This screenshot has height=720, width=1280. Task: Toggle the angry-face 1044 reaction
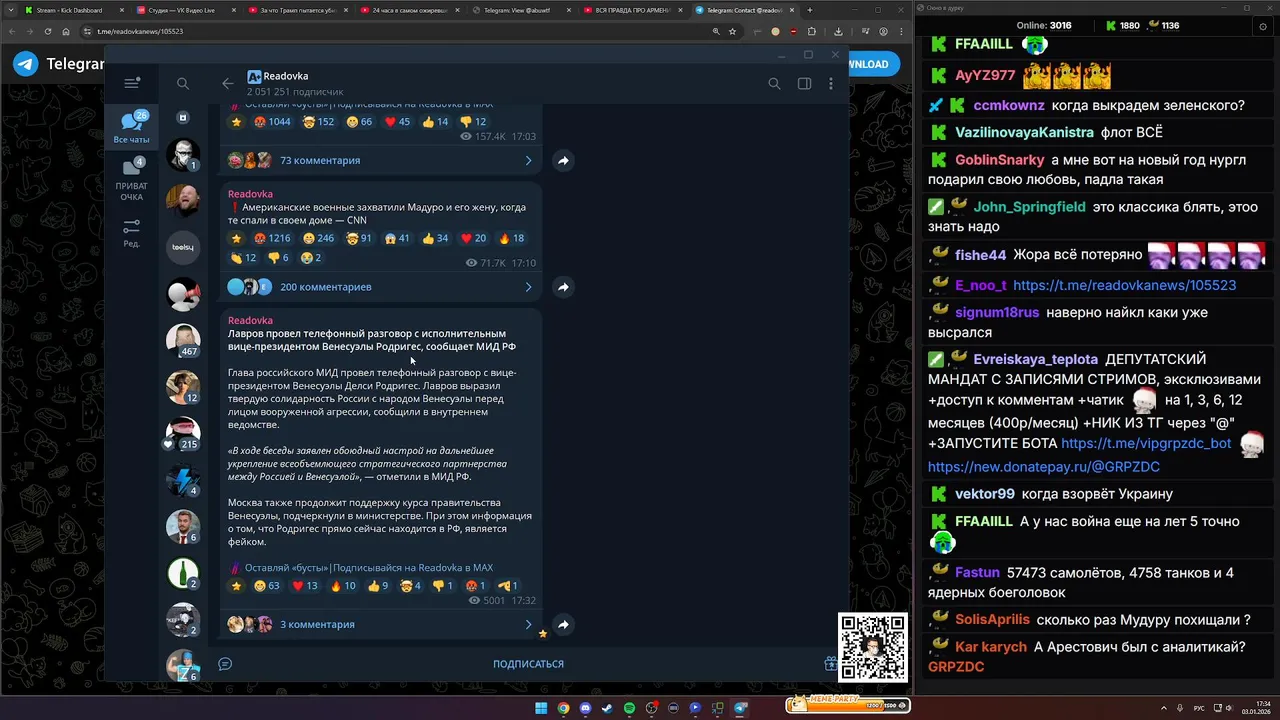[272, 122]
